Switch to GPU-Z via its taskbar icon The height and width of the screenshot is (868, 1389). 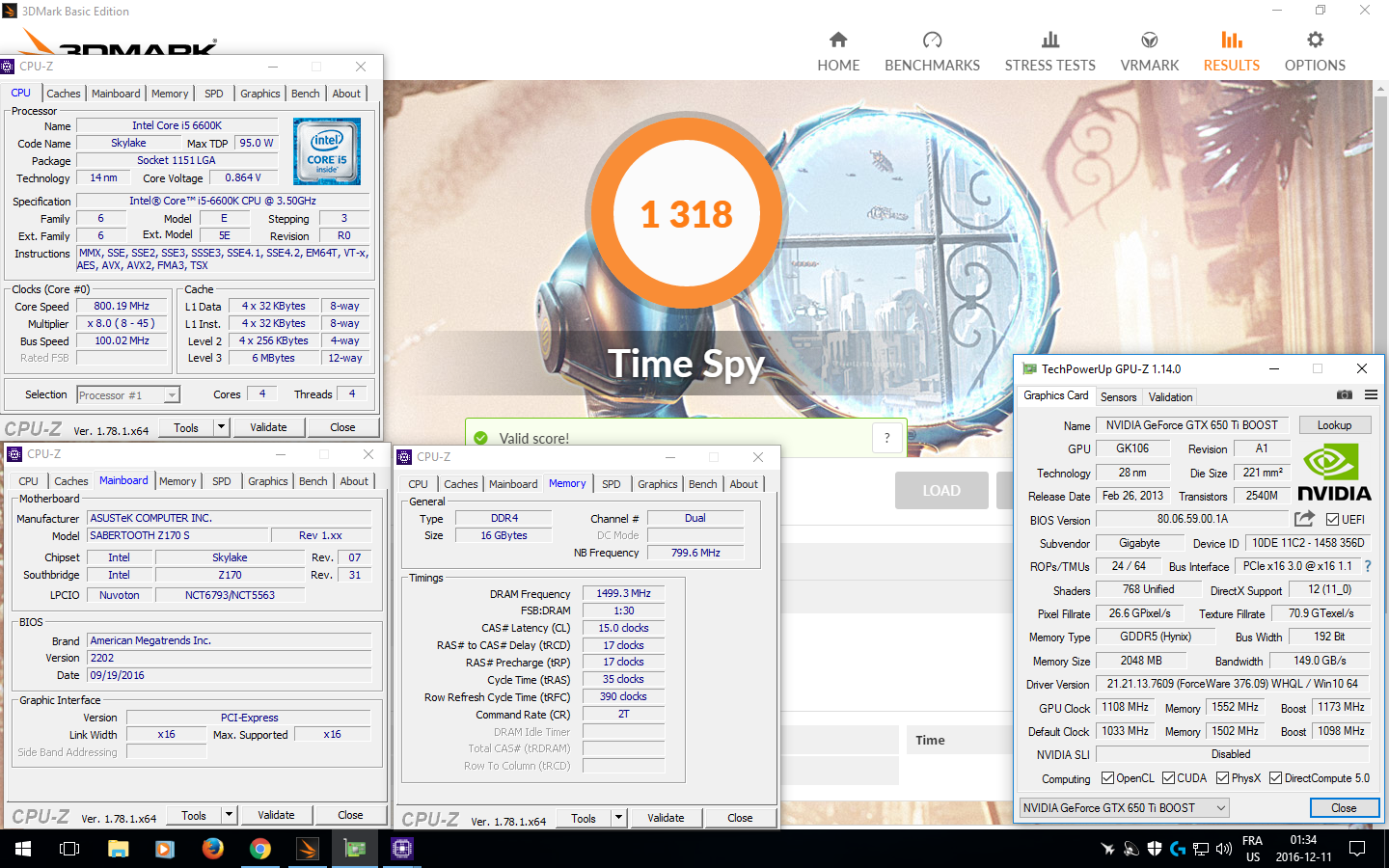click(355, 849)
